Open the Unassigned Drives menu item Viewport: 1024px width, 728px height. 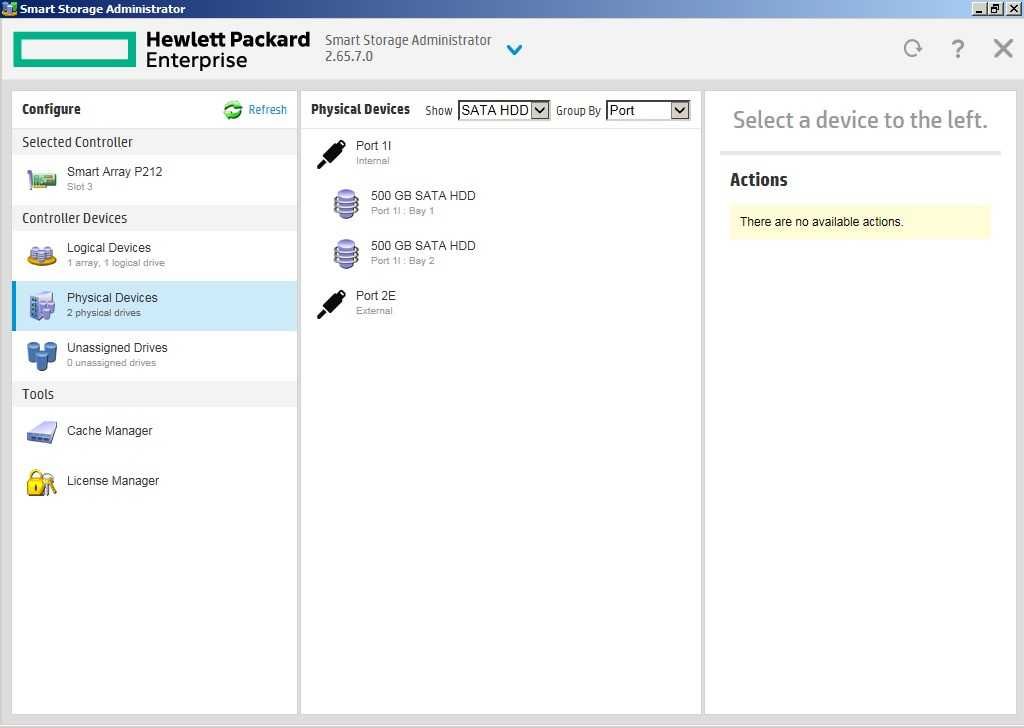coord(155,356)
